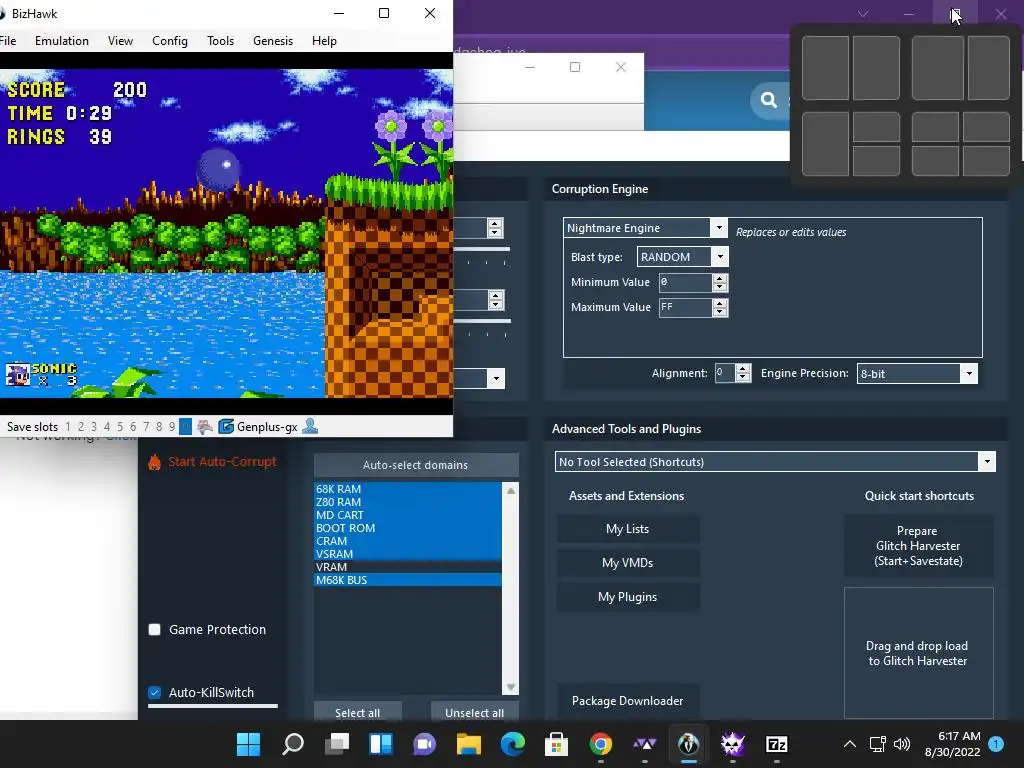Open the Genesis menu

(273, 40)
